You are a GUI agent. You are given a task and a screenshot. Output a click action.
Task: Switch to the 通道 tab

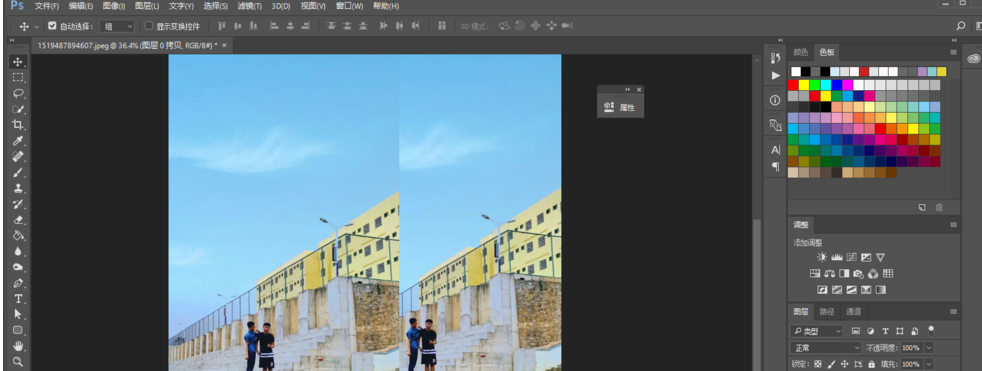point(853,311)
